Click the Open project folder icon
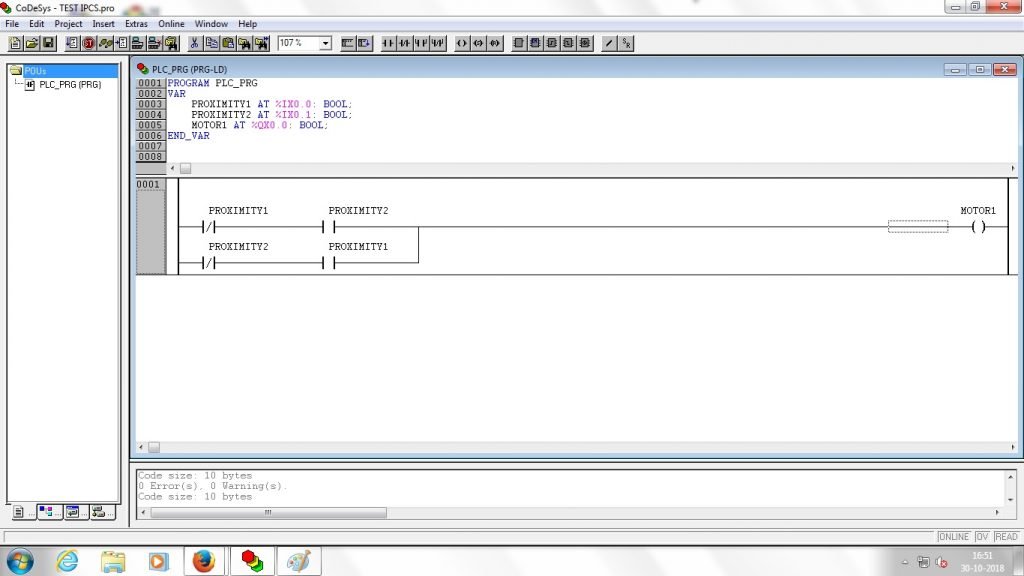1024x576 pixels. point(32,43)
